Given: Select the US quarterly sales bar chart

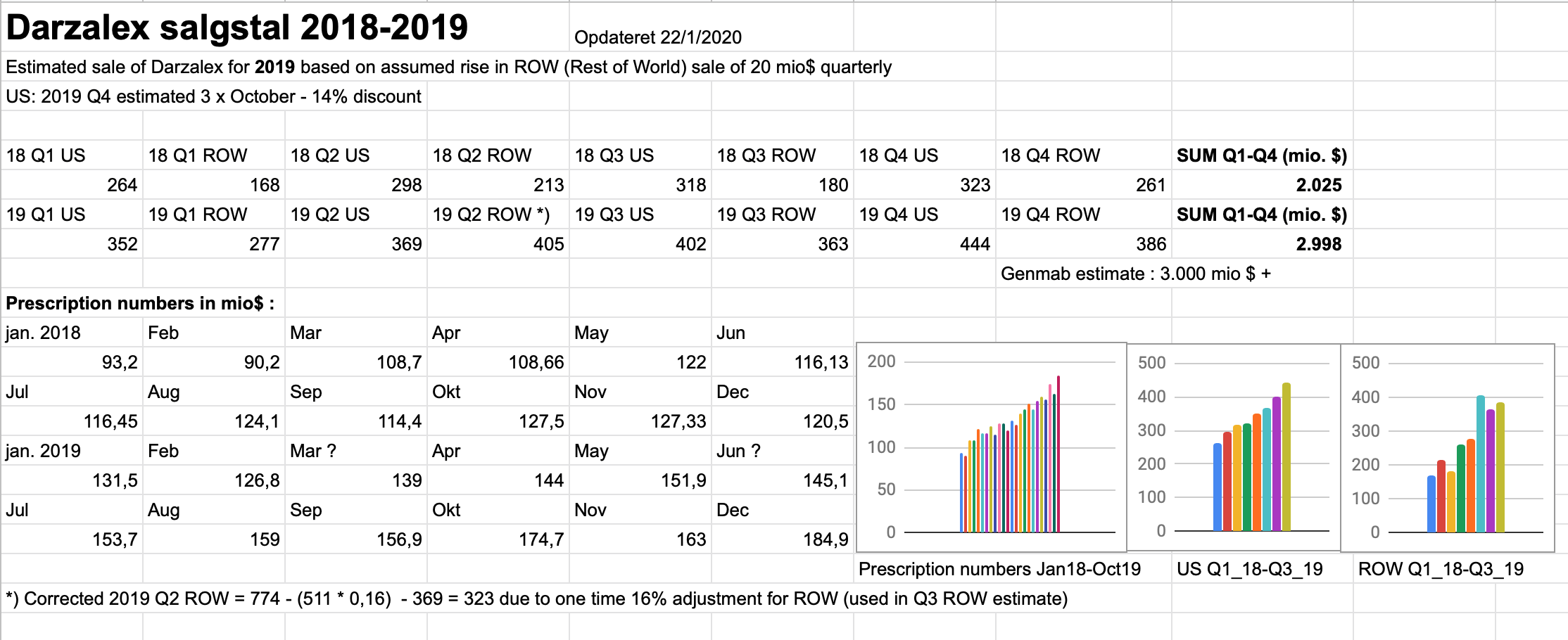Looking at the screenshot, I should pos(1234,447).
